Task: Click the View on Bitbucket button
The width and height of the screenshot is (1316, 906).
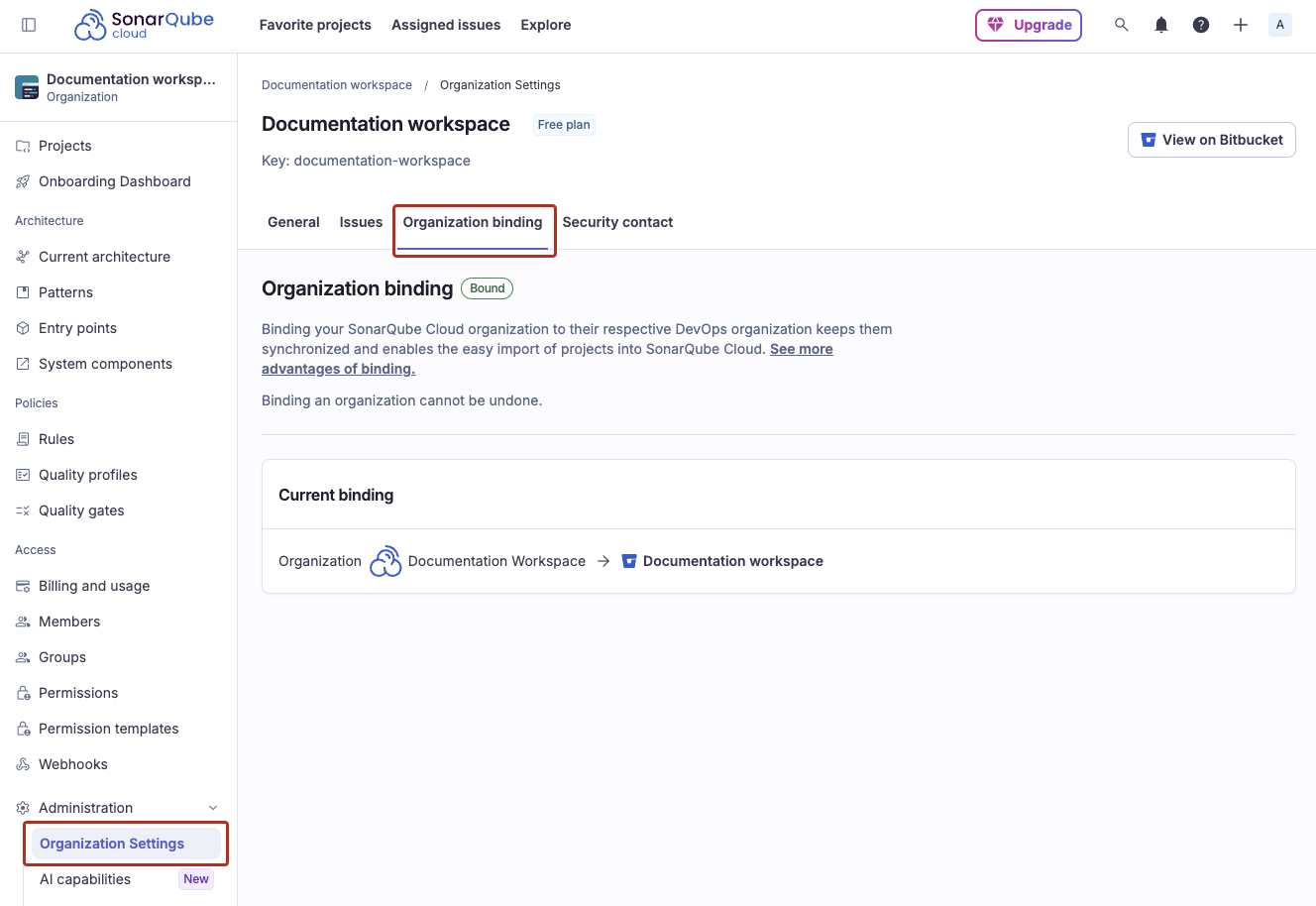Action: click(1211, 140)
